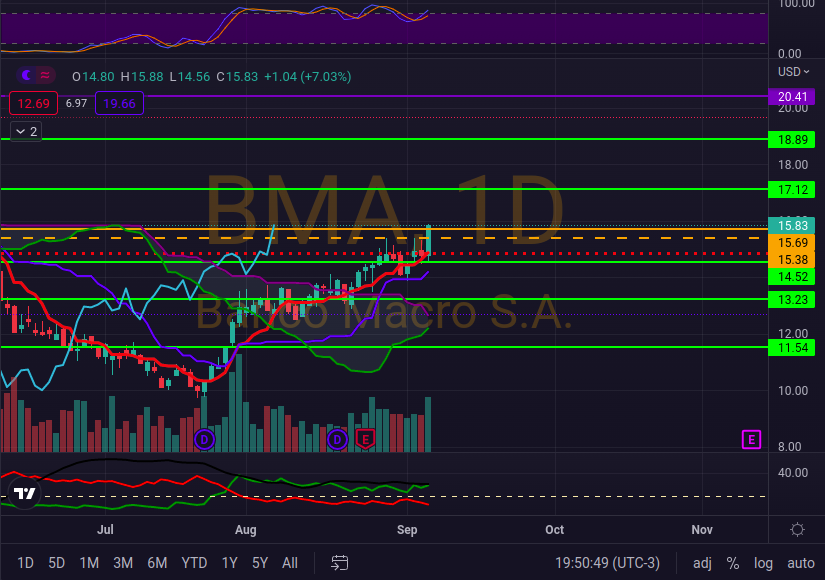Select the 1D time range
Screen dimensions: 825x580
25,563
